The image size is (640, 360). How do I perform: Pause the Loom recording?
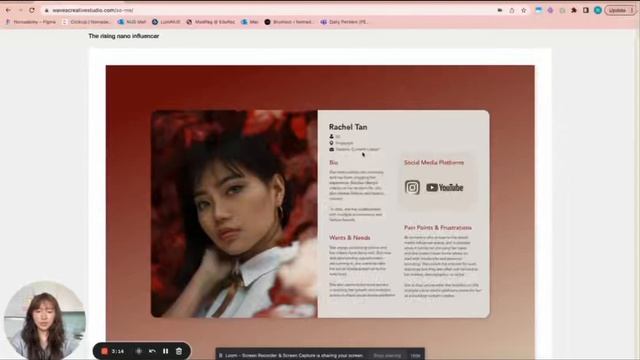[165, 351]
